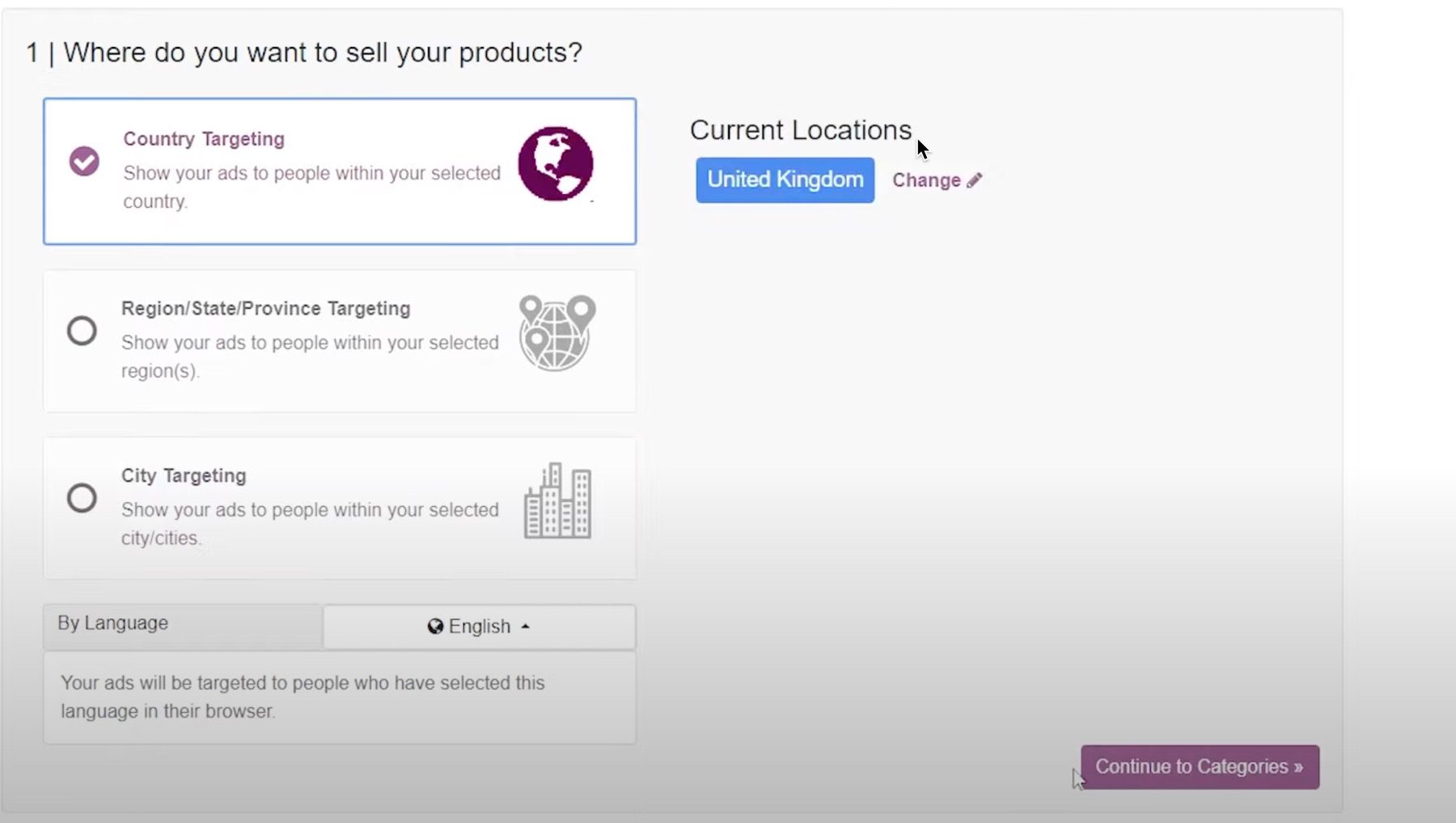Image resolution: width=1456 pixels, height=823 pixels.
Task: Click the Region/State/Province Targeting title
Action: point(266,309)
